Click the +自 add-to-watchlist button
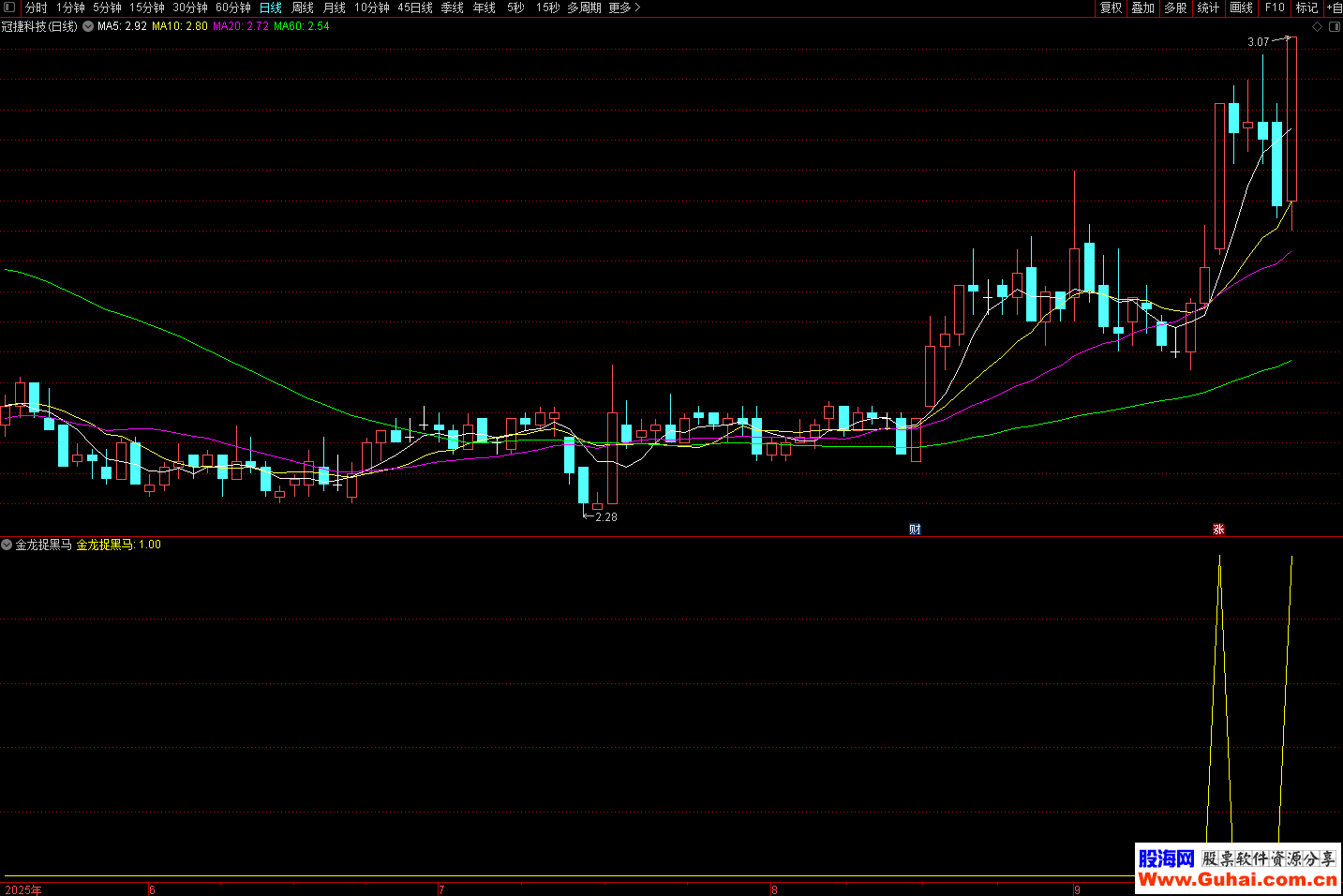 click(1335, 7)
